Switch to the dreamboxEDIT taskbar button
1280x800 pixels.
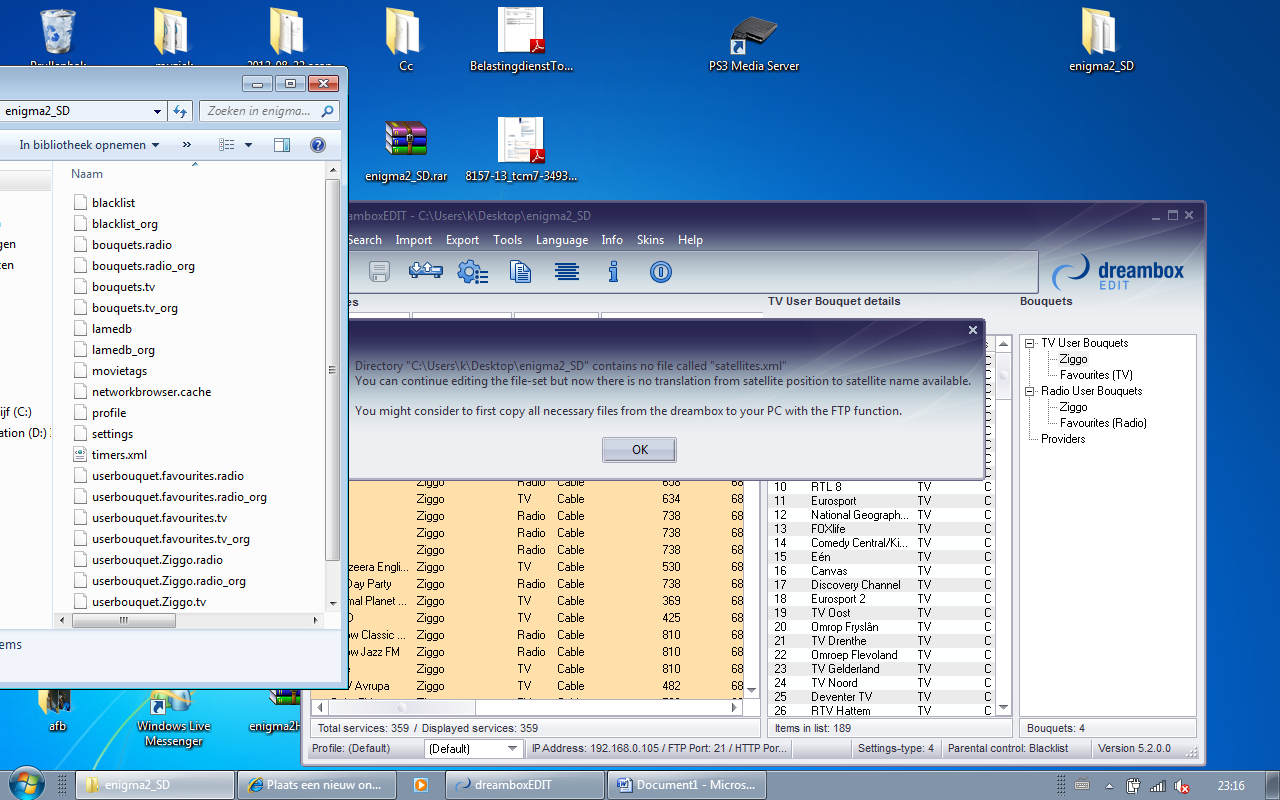(525, 785)
